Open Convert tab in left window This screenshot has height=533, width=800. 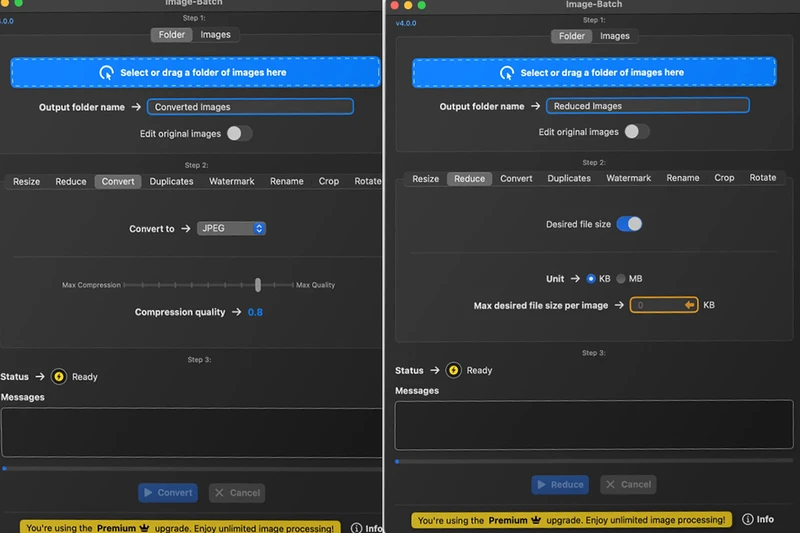118,182
